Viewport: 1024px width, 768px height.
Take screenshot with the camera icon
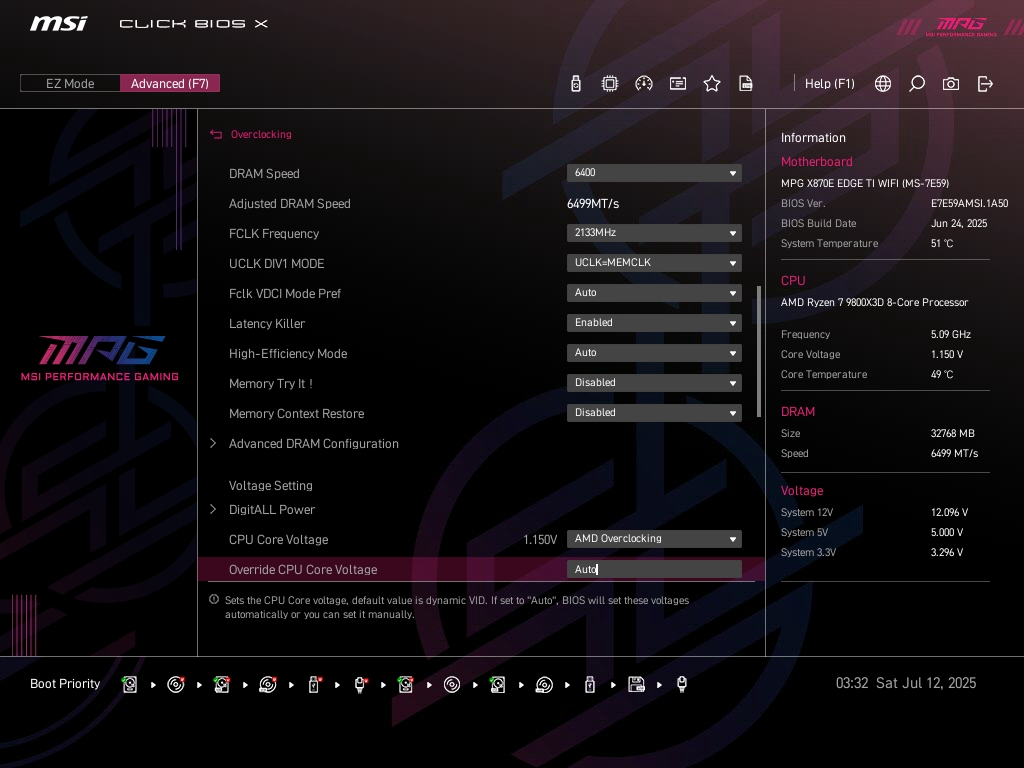coord(951,84)
